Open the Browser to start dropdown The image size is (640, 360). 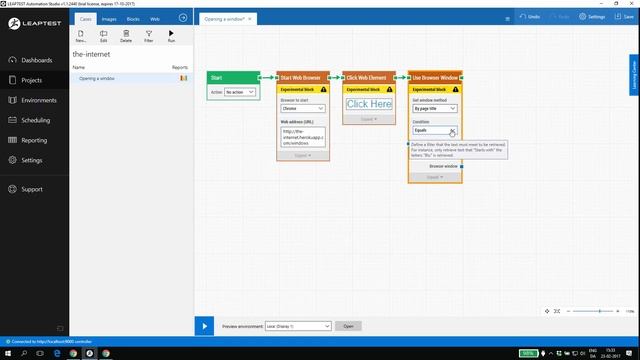pos(303,109)
